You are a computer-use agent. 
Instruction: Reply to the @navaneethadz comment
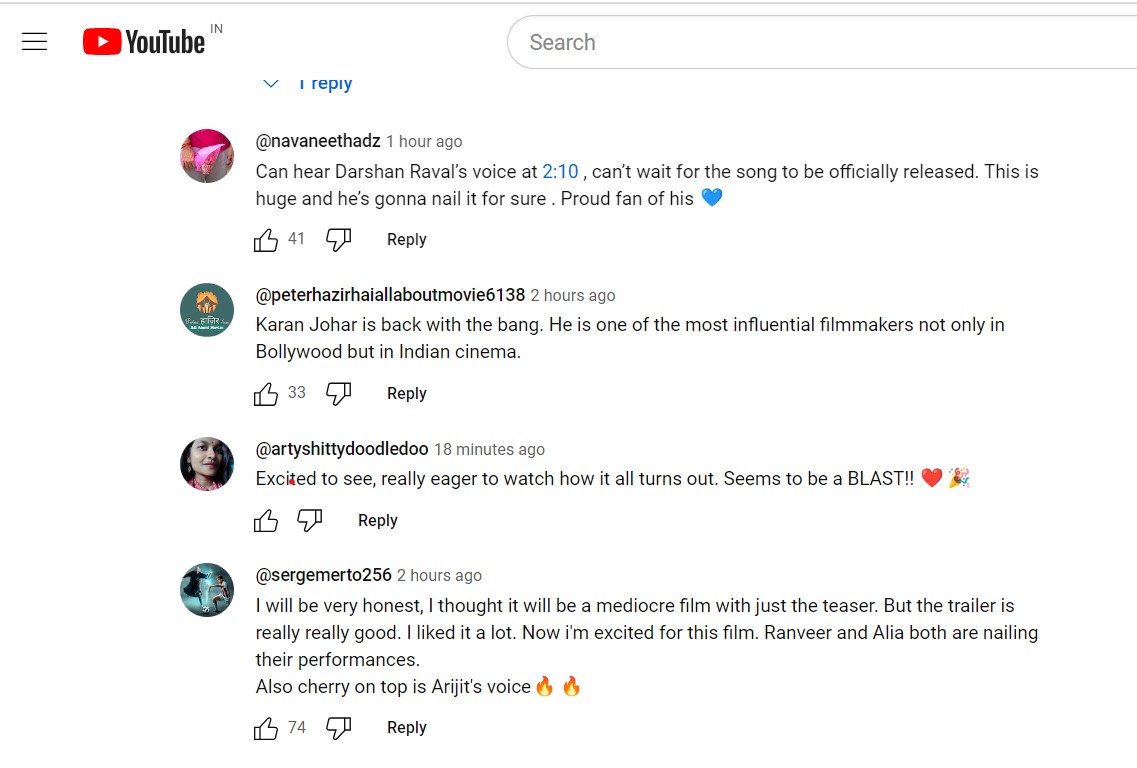tap(406, 240)
